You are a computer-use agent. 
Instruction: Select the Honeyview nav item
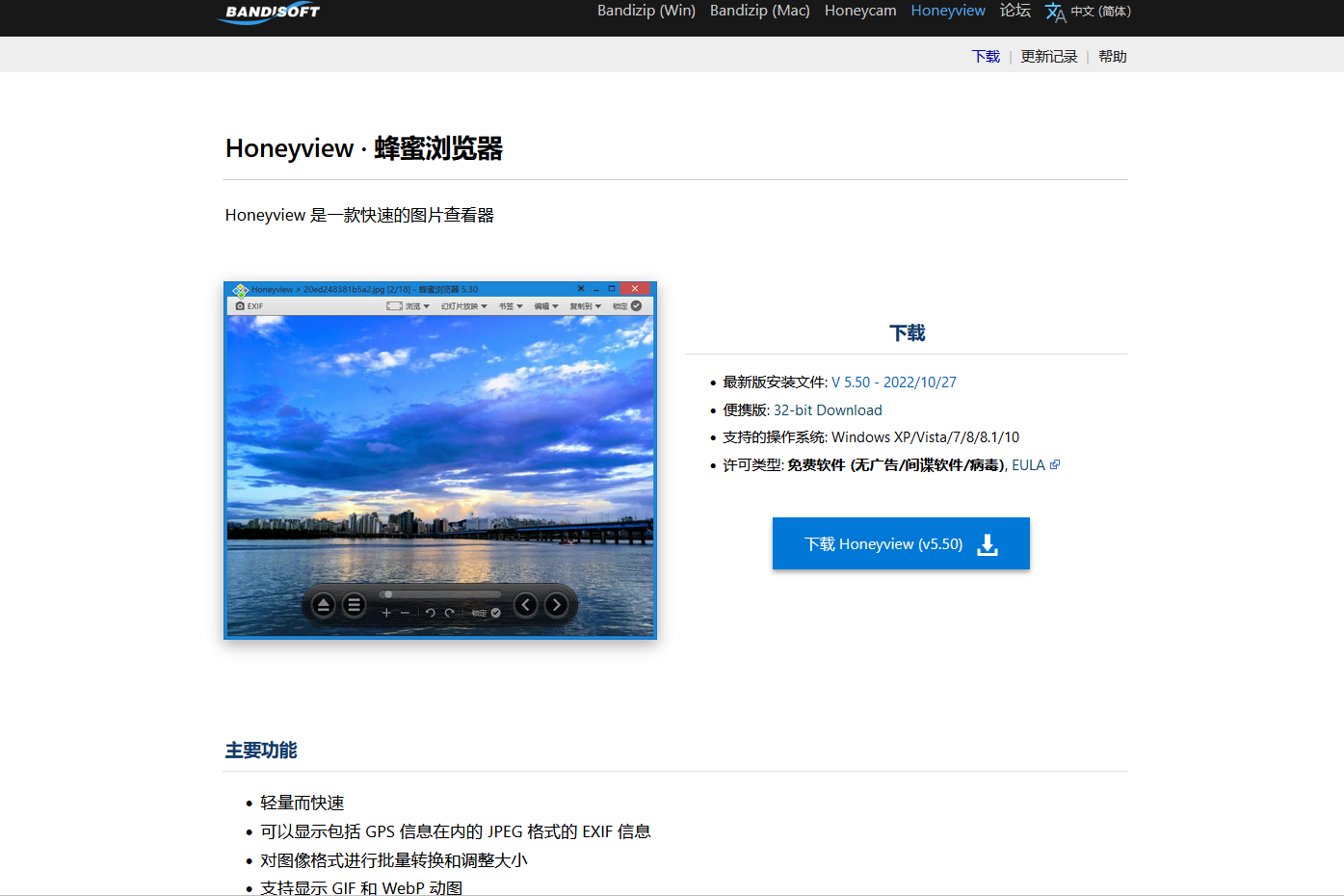click(948, 11)
